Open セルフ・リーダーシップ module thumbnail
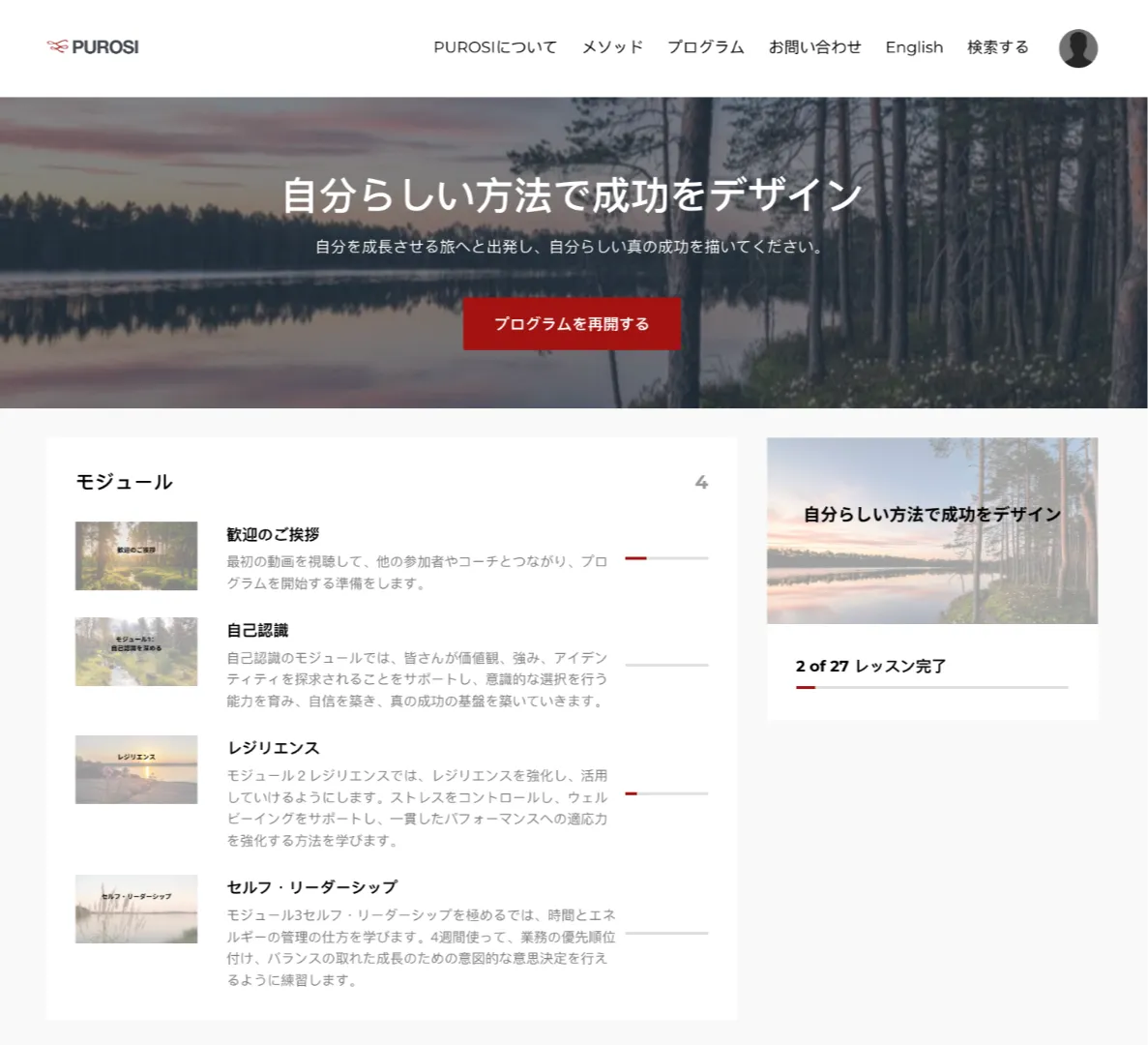 (x=136, y=909)
